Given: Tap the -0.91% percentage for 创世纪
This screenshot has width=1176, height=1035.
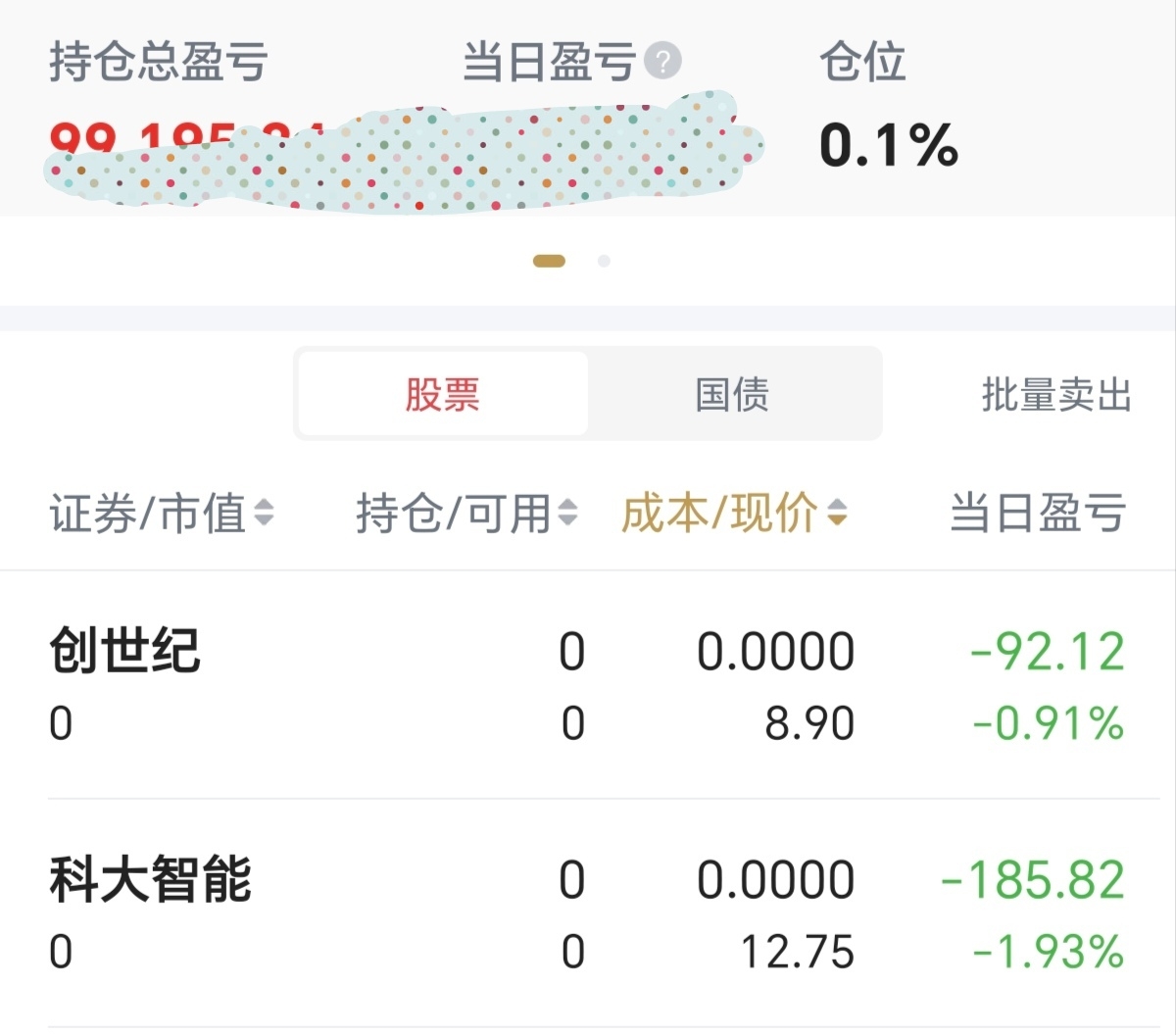Looking at the screenshot, I should pyautogui.click(x=1049, y=723).
